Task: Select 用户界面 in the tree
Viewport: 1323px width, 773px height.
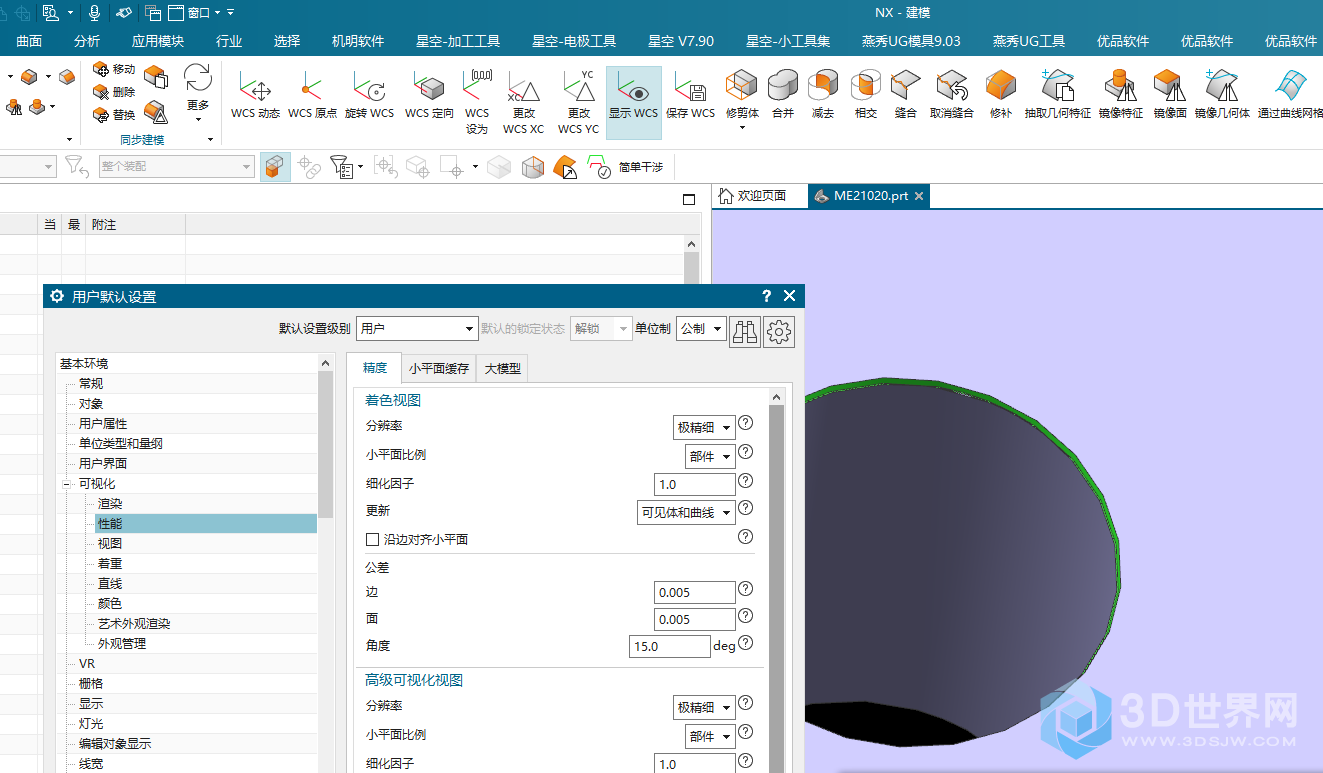Action: 103,464
